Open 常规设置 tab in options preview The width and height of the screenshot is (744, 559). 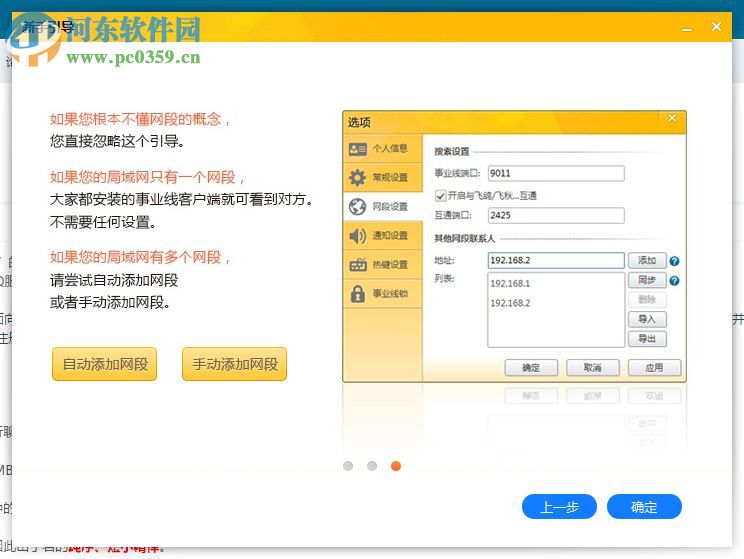click(x=382, y=177)
